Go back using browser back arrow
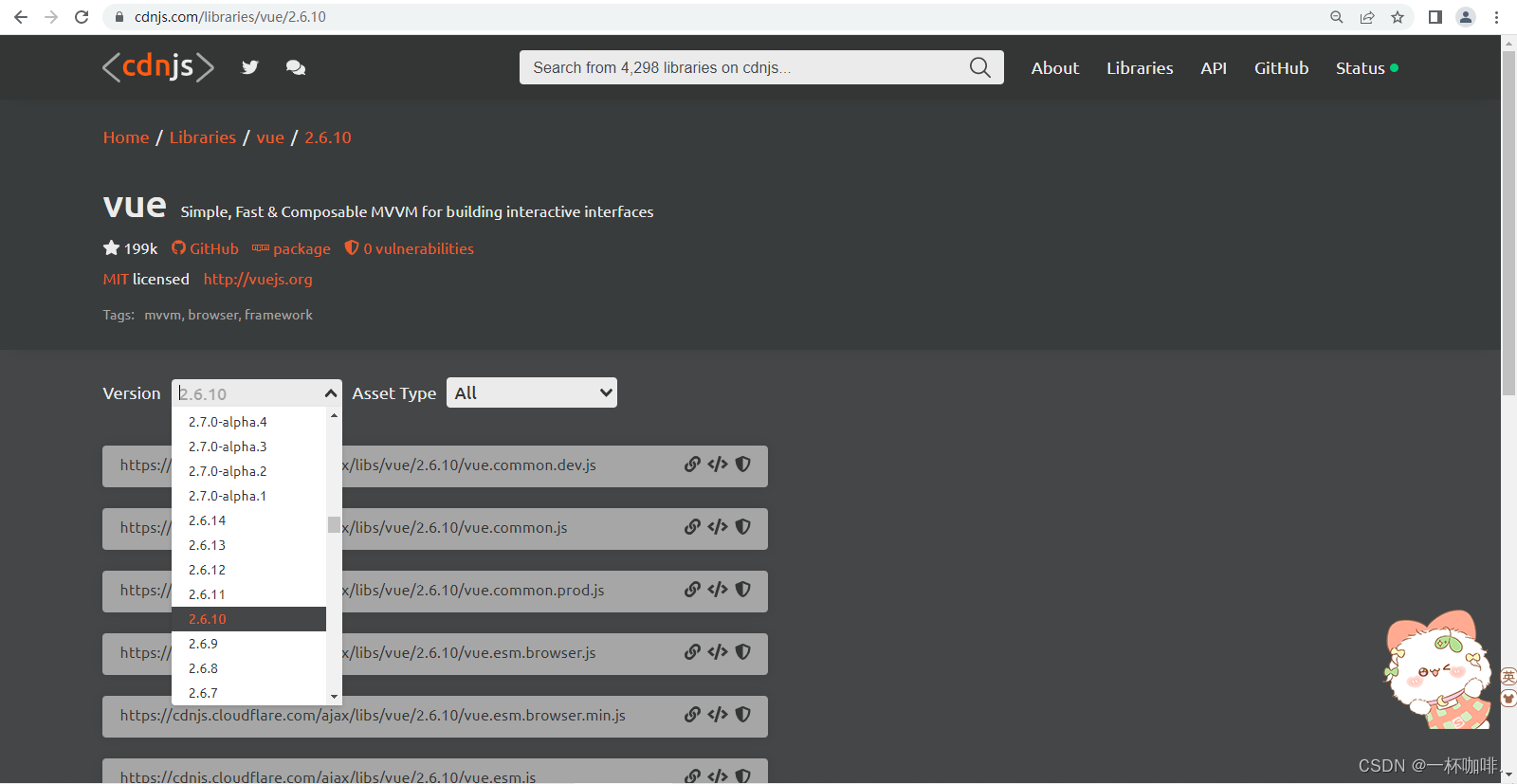Screen dimensions: 1517x784 21,17
